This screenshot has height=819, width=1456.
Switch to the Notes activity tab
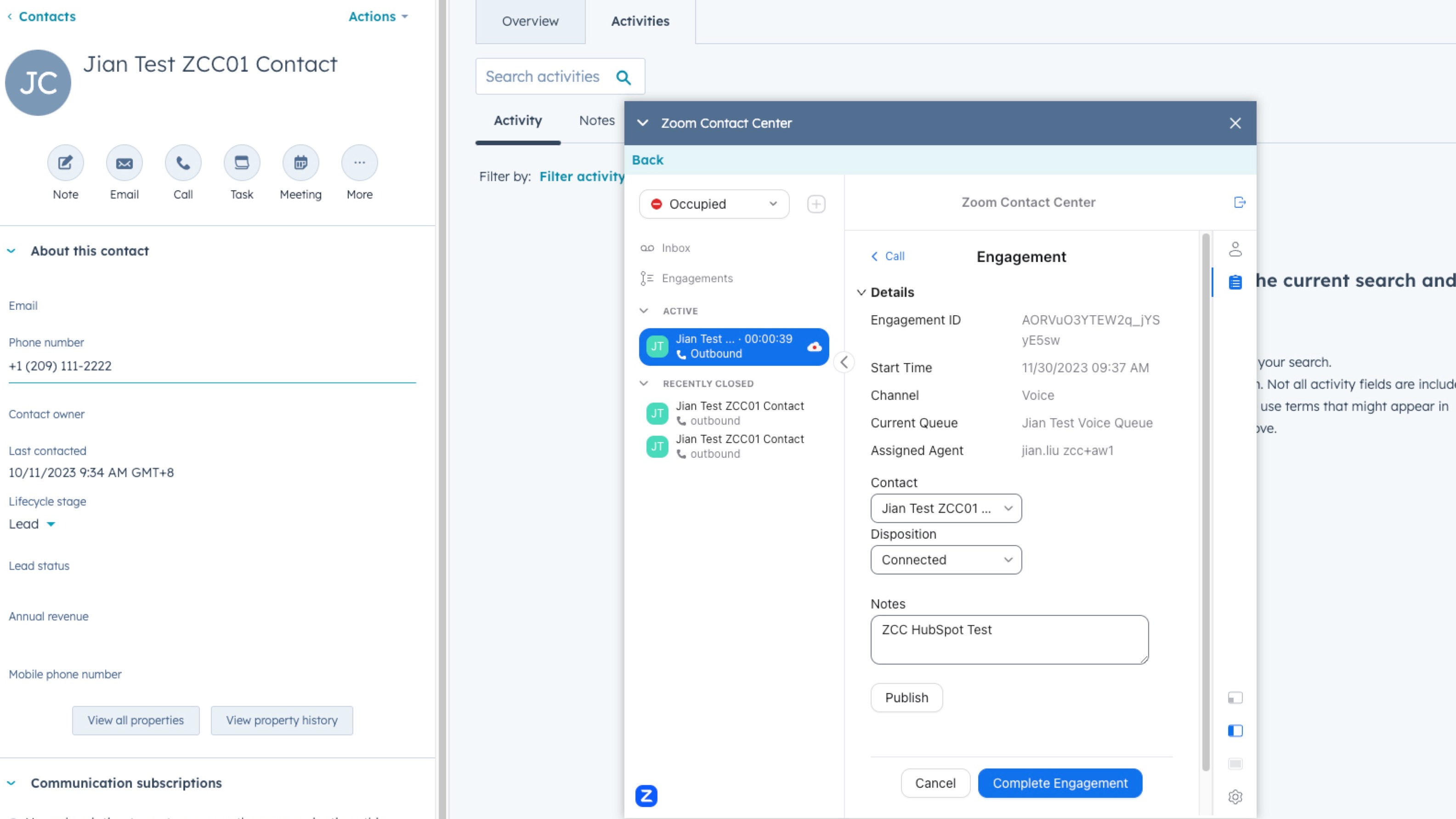596,120
